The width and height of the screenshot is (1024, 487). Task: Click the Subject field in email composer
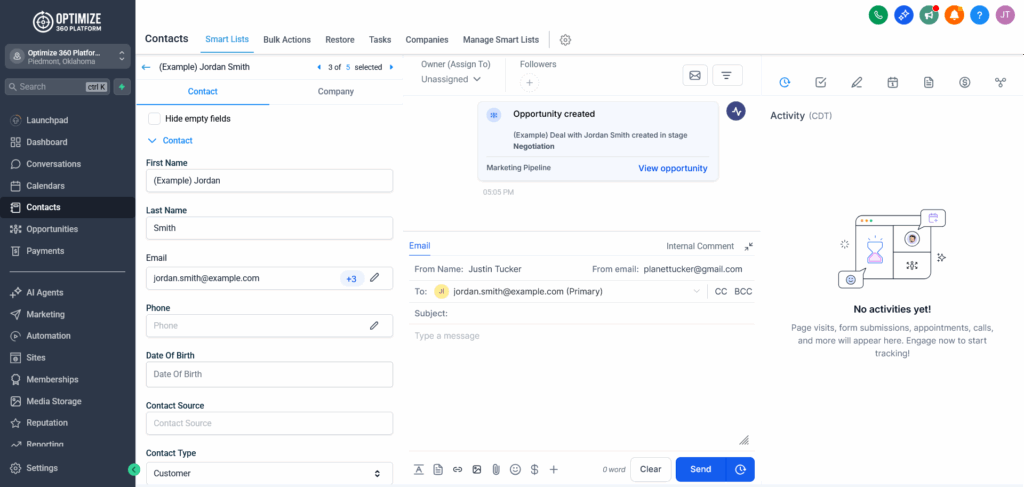[x=581, y=313]
